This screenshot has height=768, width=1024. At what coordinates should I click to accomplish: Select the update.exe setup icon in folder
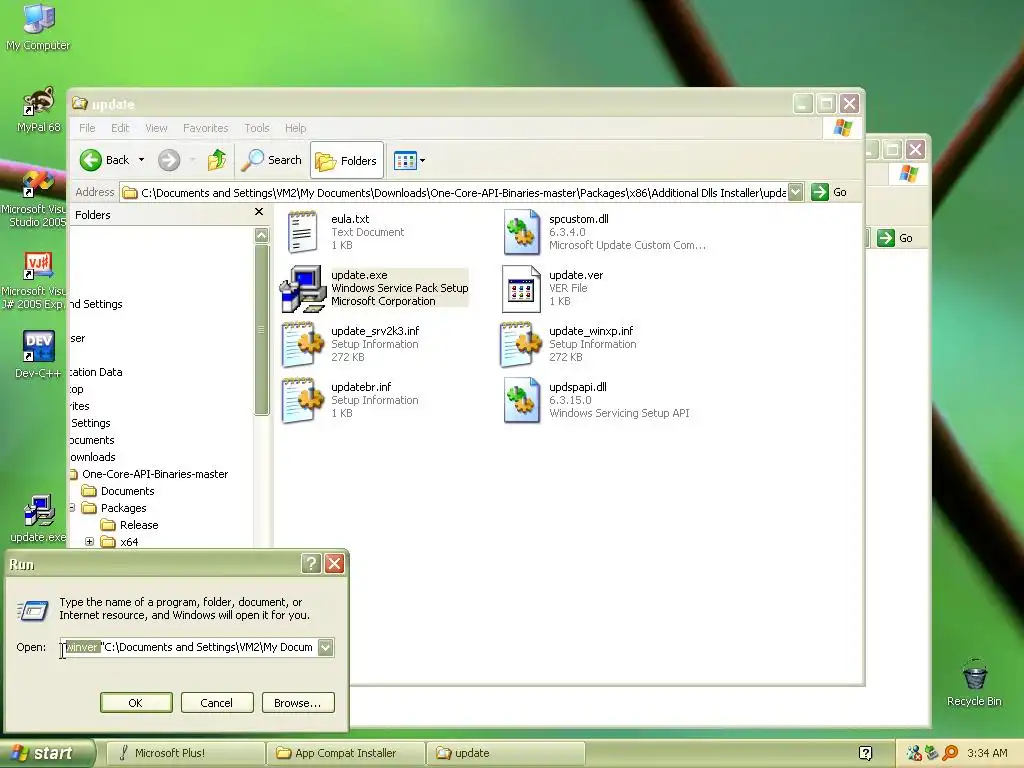(x=302, y=289)
